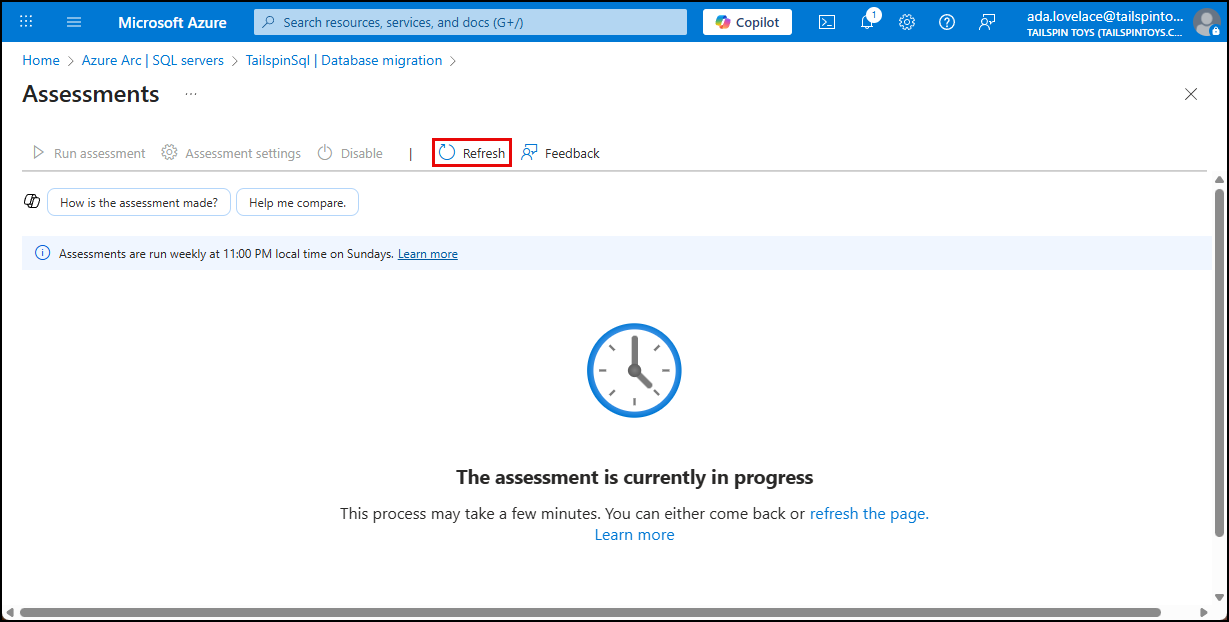This screenshot has height=622, width=1229.
Task: Open the notifications bell
Action: pyautogui.click(x=866, y=21)
